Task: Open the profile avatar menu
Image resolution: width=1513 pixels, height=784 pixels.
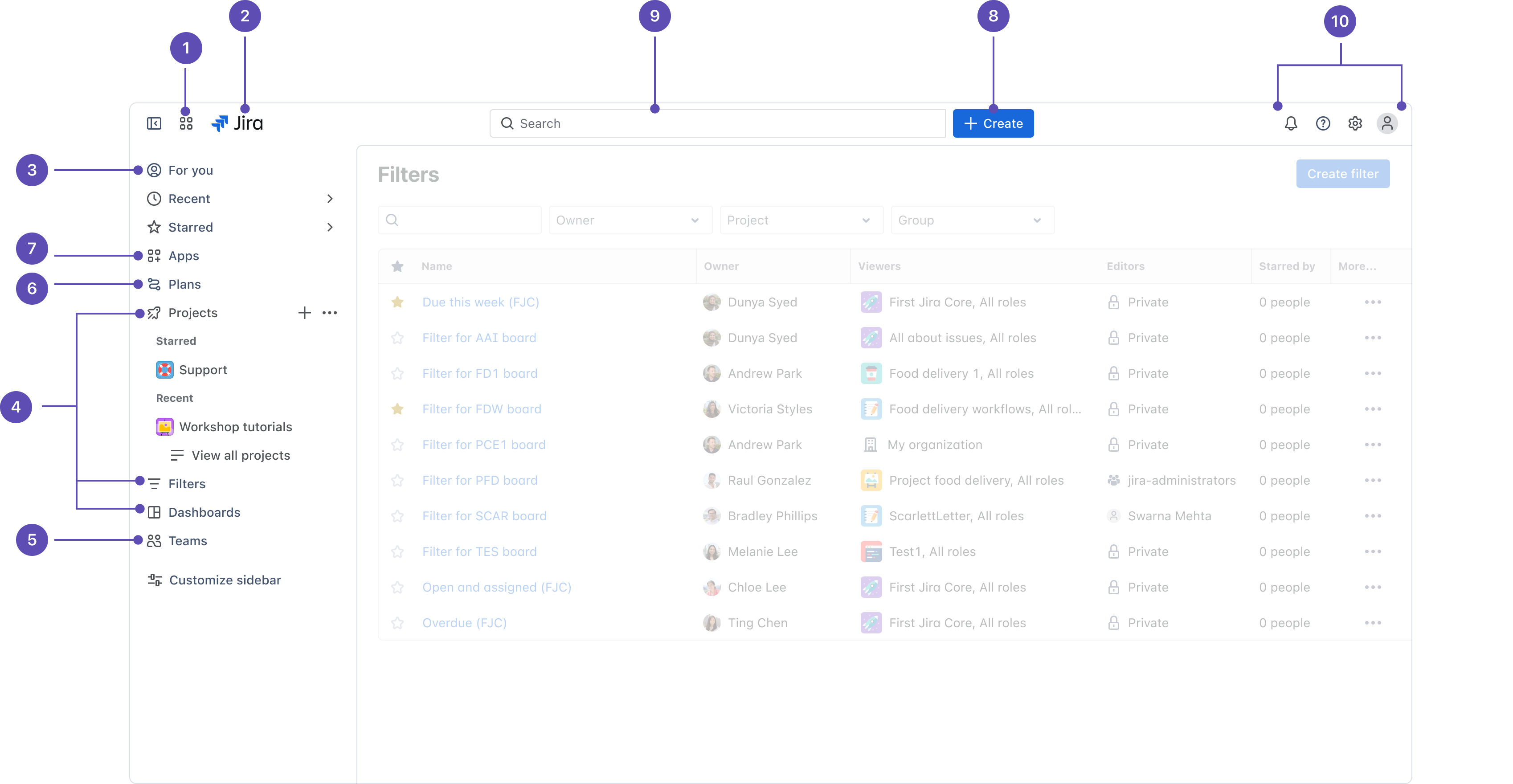Action: pyautogui.click(x=1387, y=123)
